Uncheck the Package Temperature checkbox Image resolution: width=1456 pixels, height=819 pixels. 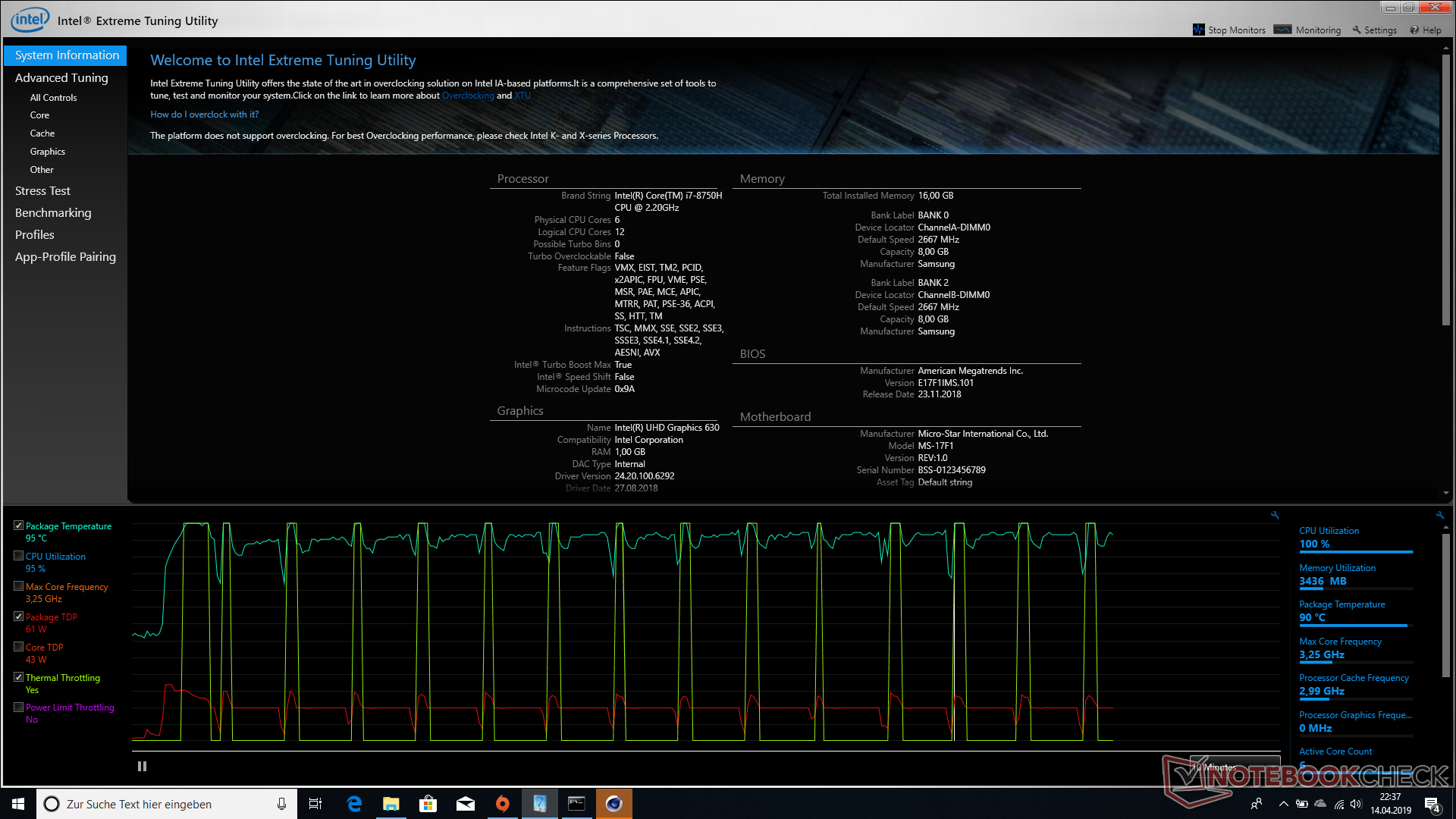(19, 526)
